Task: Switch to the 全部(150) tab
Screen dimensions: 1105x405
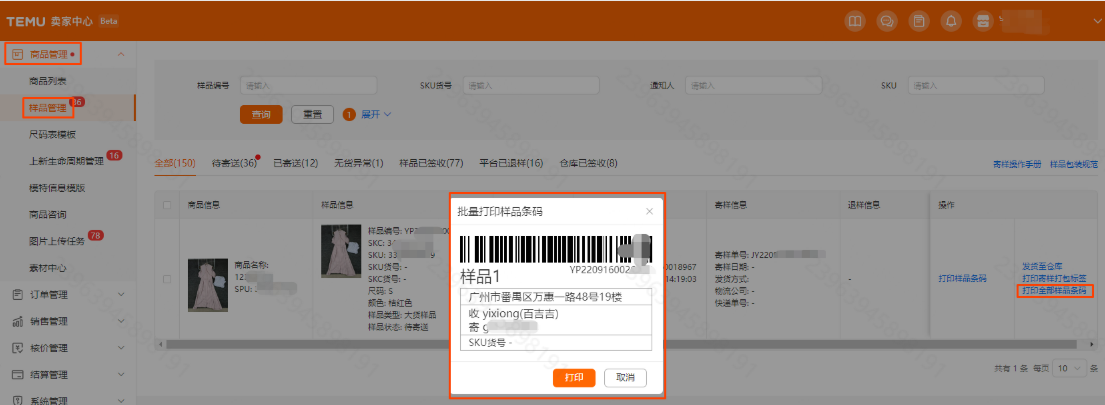Action: pos(175,163)
